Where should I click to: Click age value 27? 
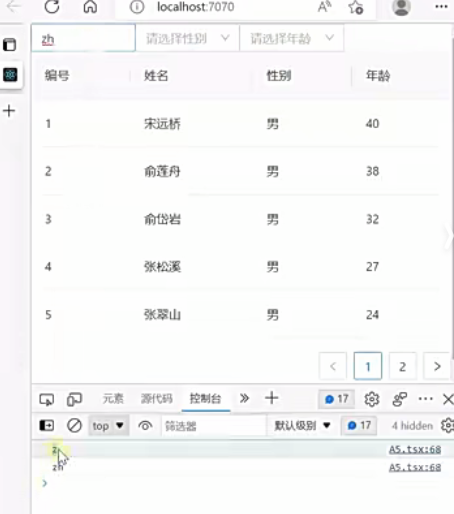tap(372, 267)
